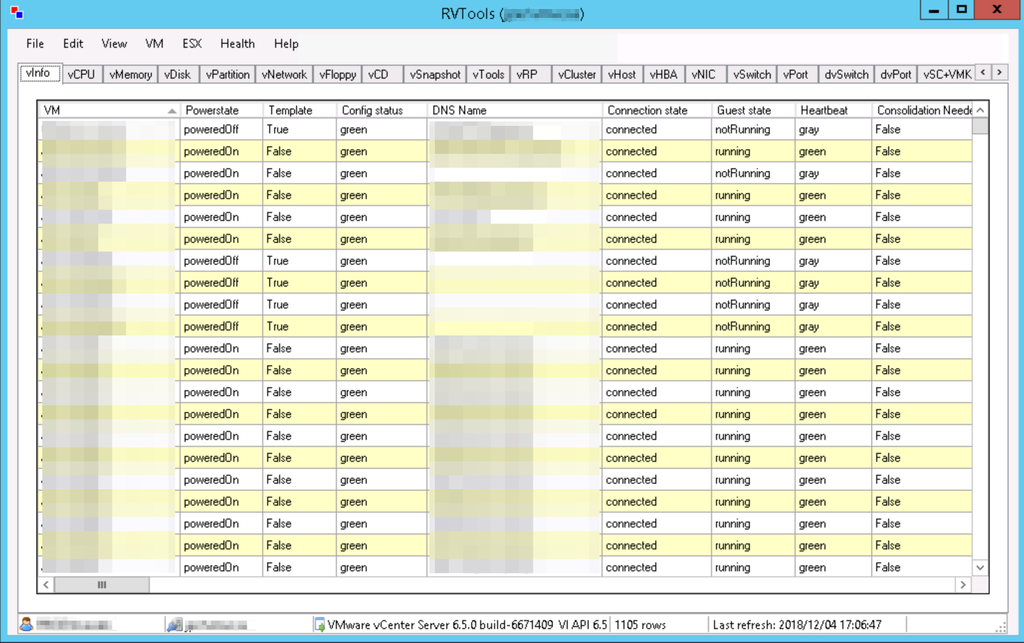The height and width of the screenshot is (643, 1024).
Task: Select the vInfo tab
Action: click(38, 73)
